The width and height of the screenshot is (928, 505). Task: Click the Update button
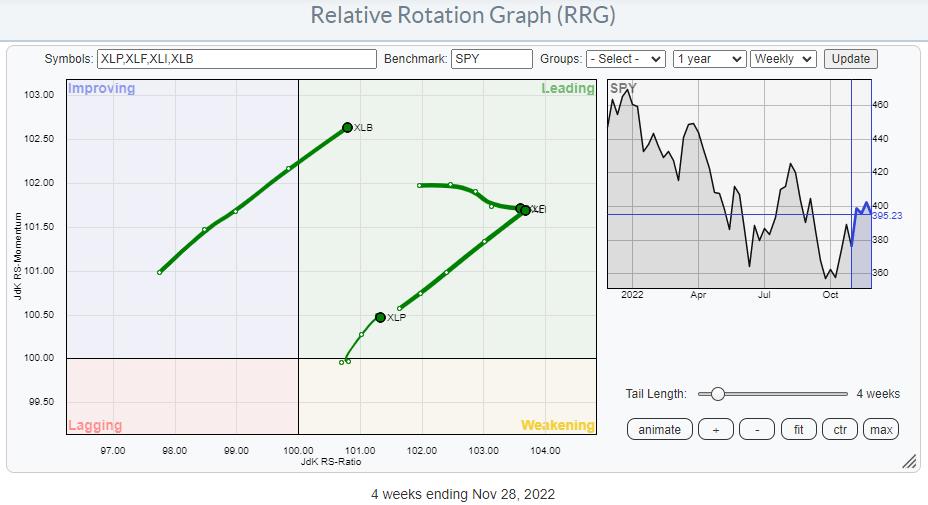[850, 59]
